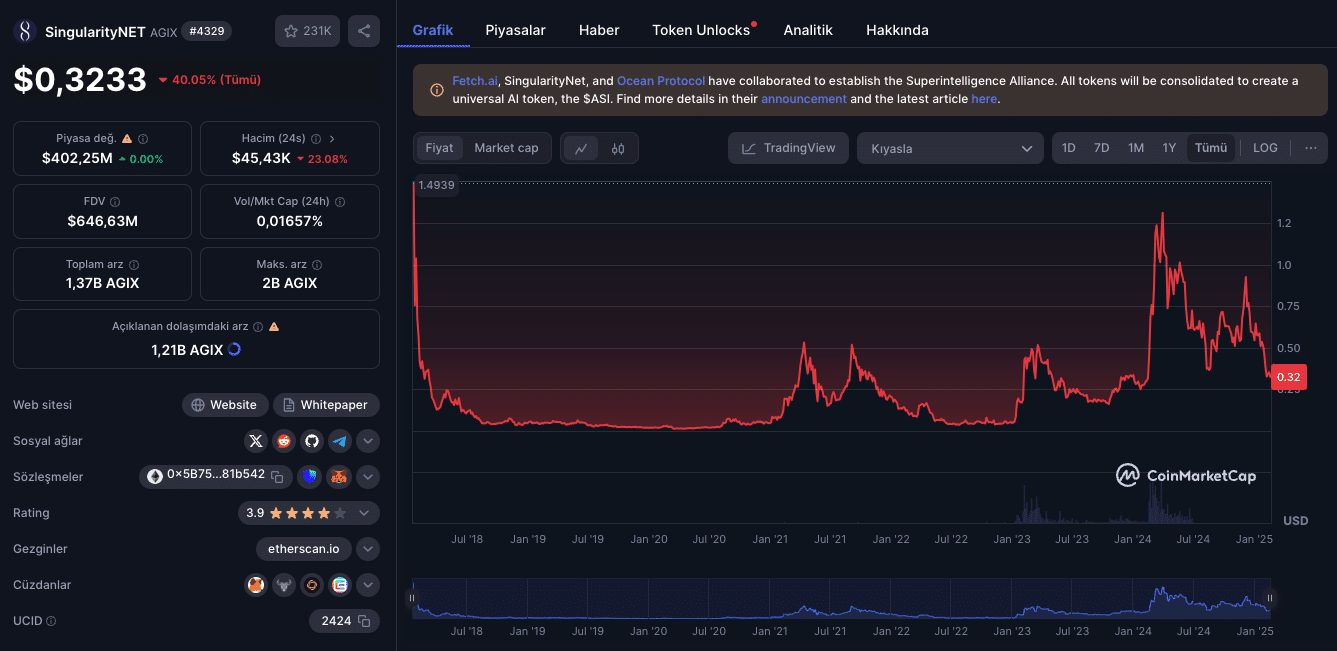Add token to MetaMask via fox icon in Sözleşmeler
Viewport: 1337px width, 651px height.
340,477
